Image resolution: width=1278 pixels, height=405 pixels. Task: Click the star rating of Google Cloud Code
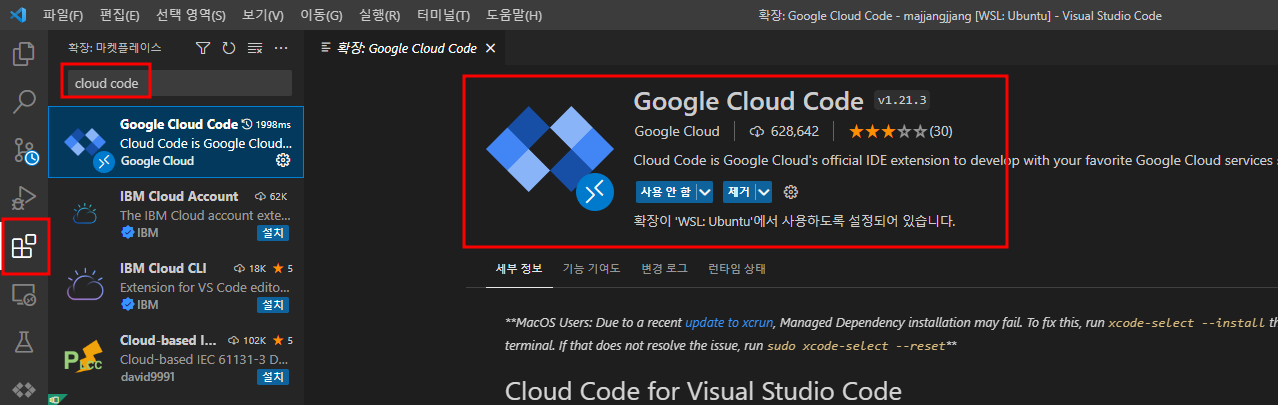pos(888,131)
